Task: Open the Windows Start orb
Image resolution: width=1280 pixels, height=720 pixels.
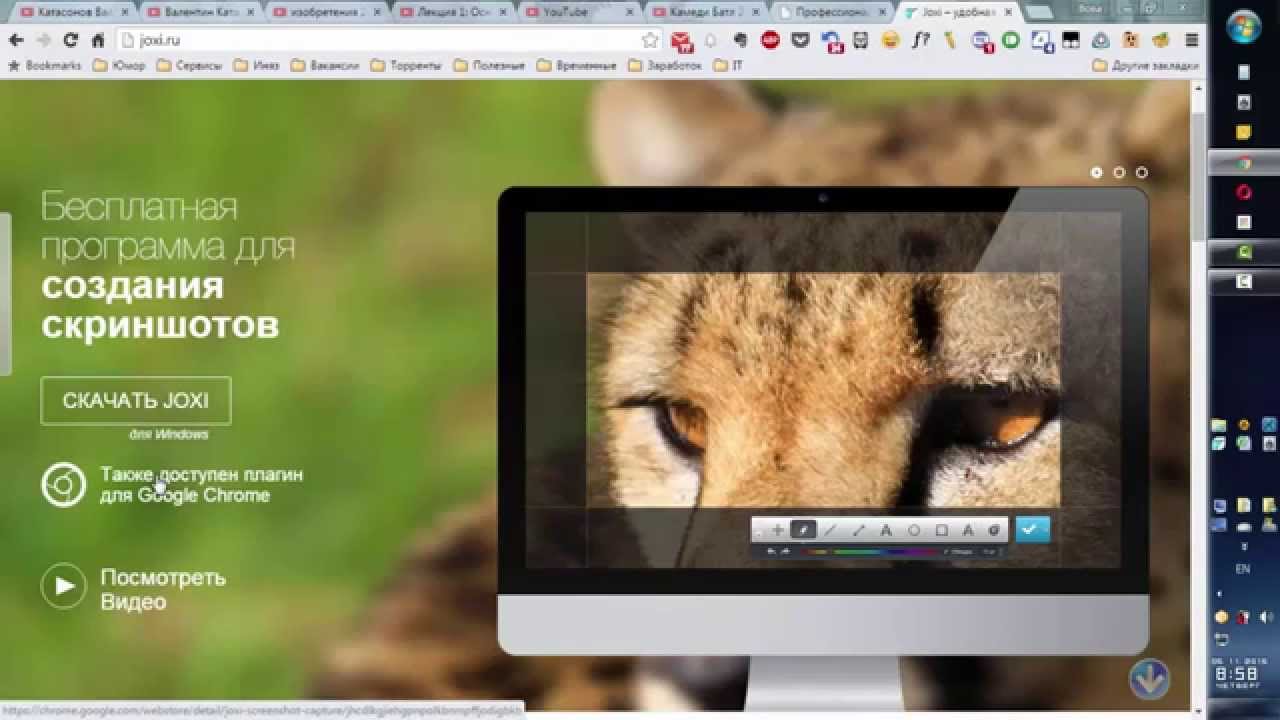Action: click(1244, 26)
